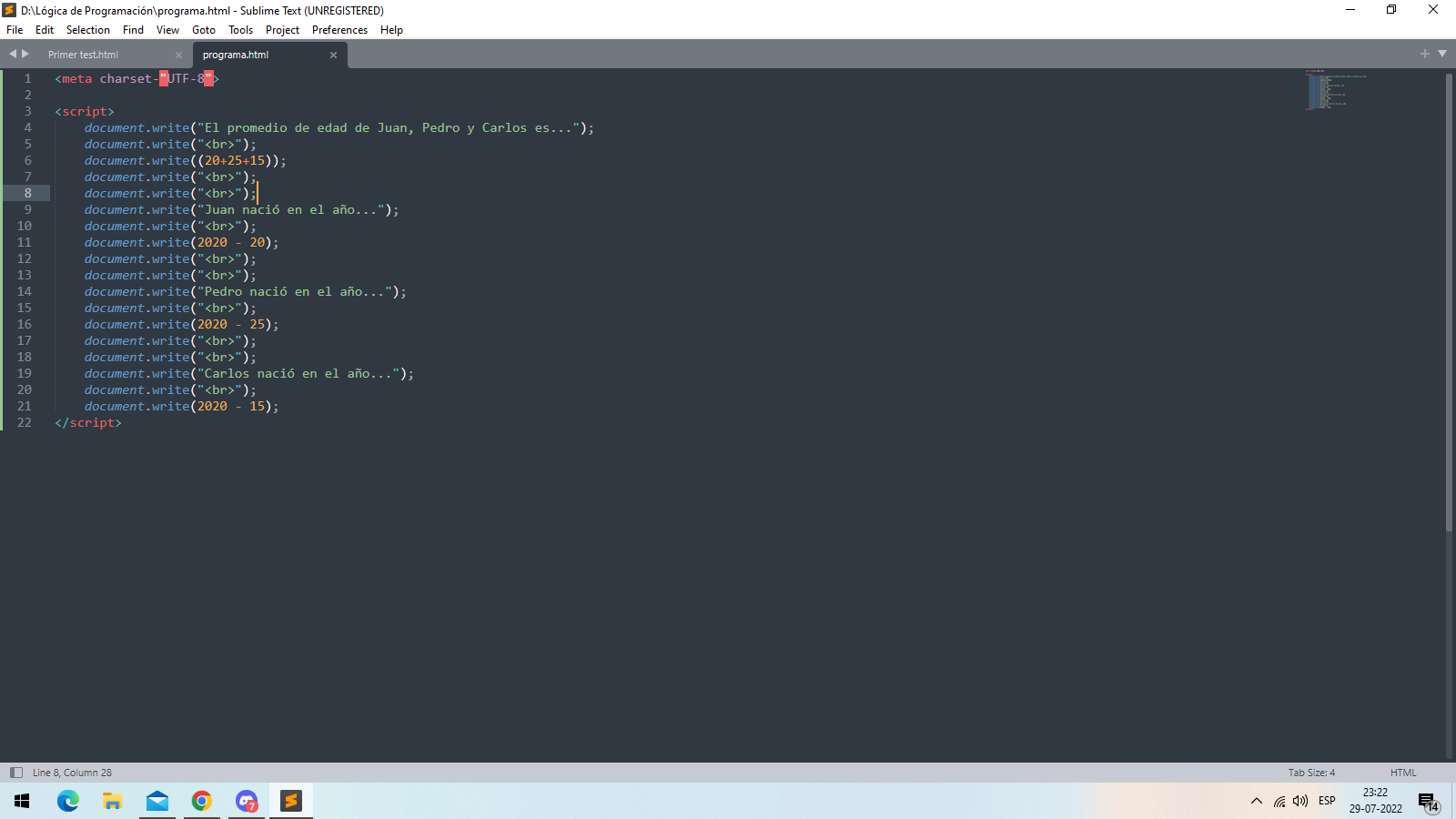The height and width of the screenshot is (819, 1456).
Task: Open the notification center icon
Action: point(1429,802)
